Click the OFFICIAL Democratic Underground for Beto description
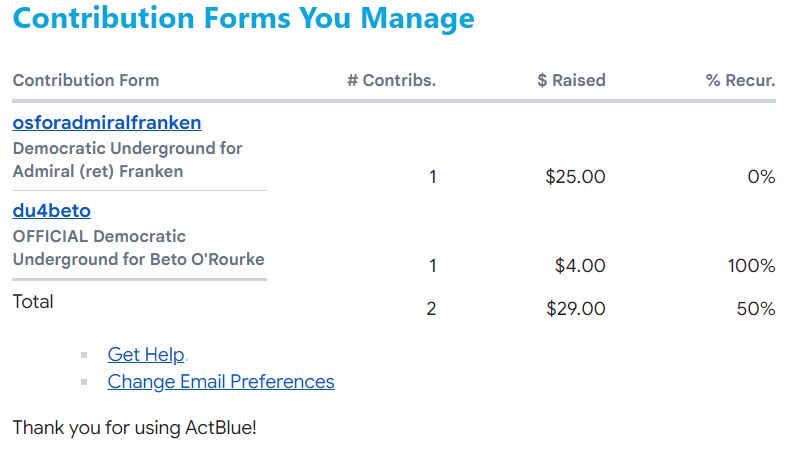The width and height of the screenshot is (786, 449). pyautogui.click(x=138, y=248)
